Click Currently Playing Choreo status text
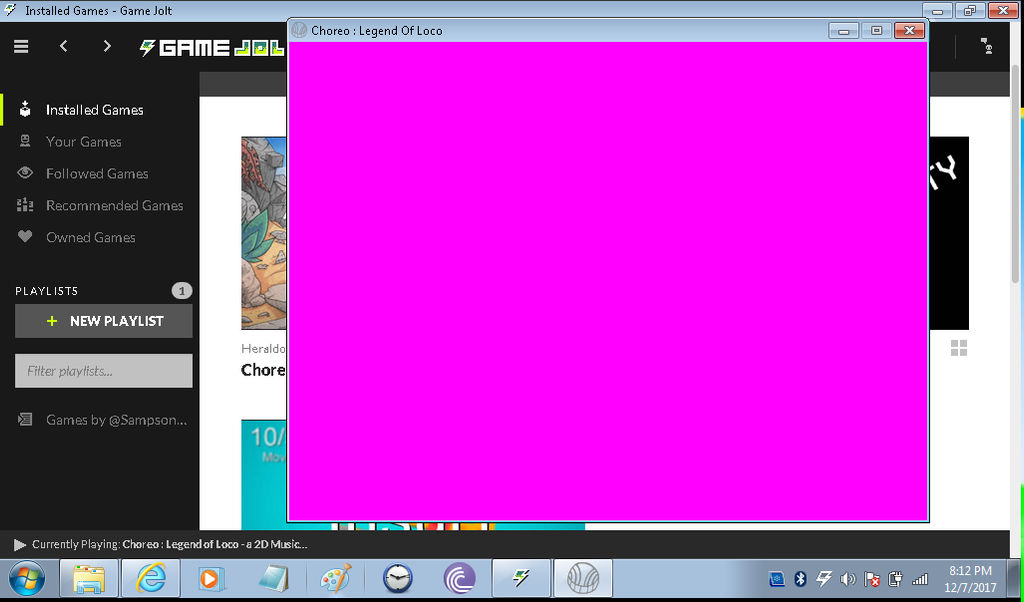Screen dimensions: 1024x602 tap(169, 544)
